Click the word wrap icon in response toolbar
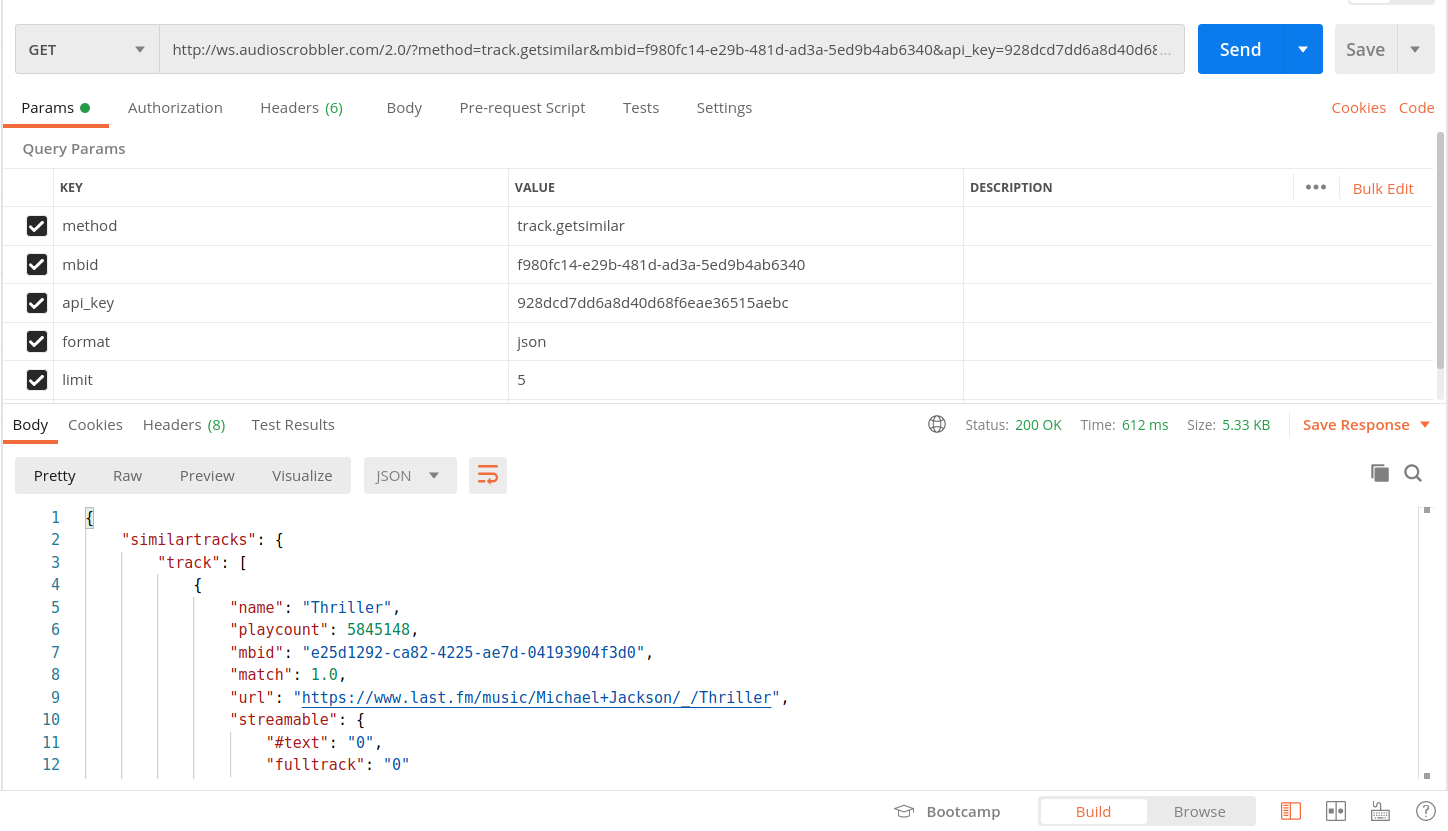 coord(488,475)
